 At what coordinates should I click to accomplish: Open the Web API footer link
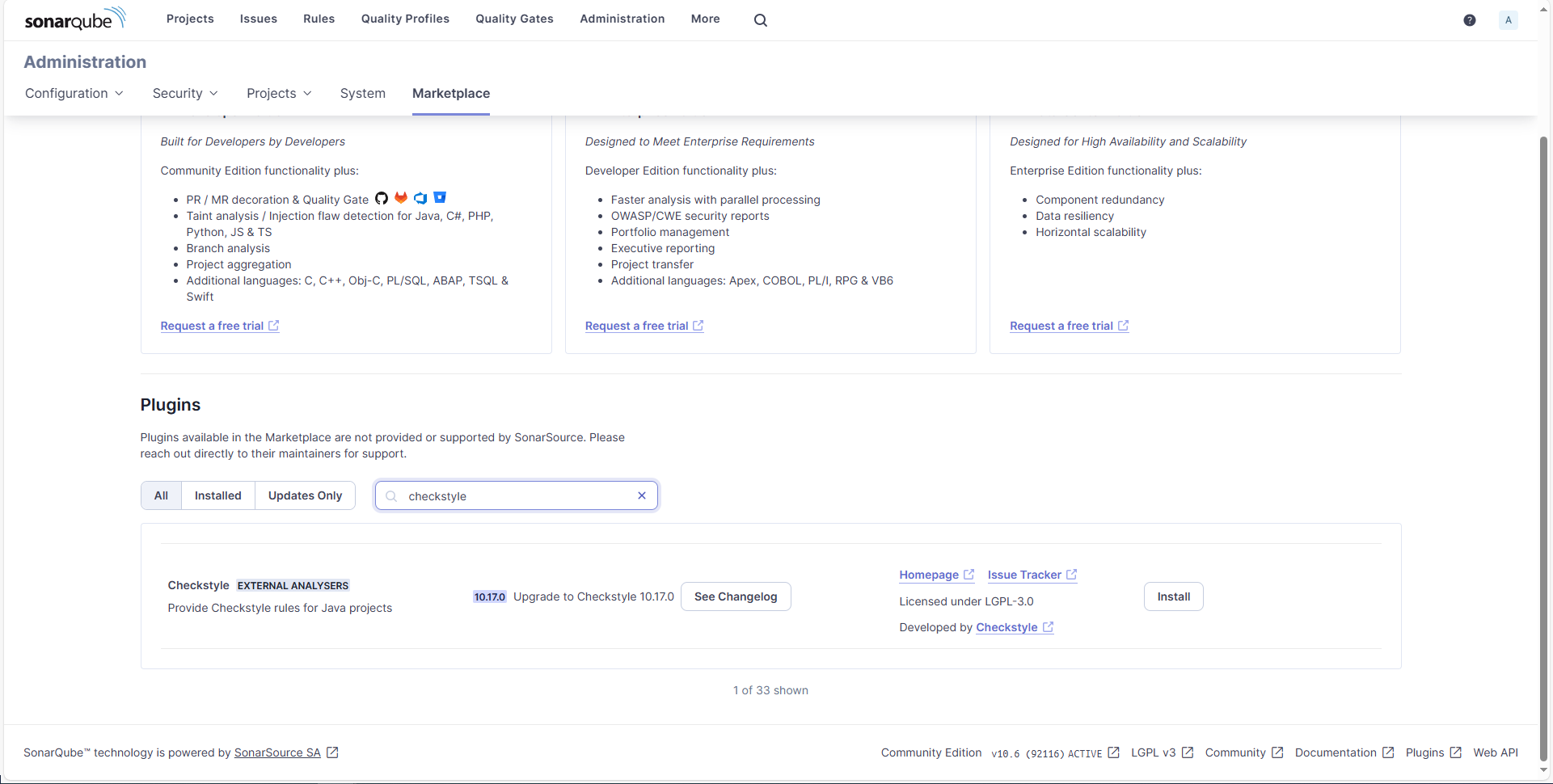(1496, 752)
